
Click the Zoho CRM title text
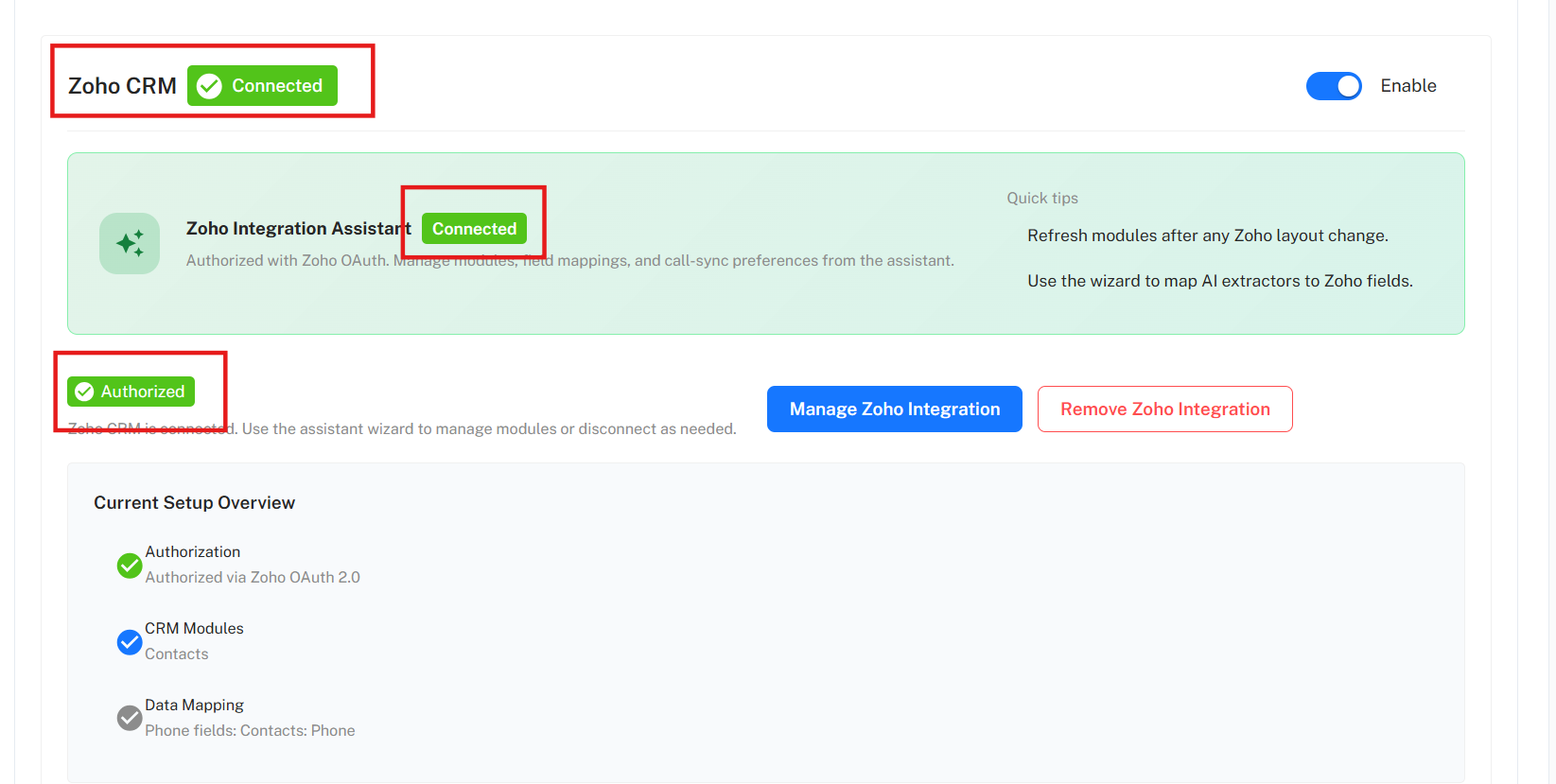[122, 86]
